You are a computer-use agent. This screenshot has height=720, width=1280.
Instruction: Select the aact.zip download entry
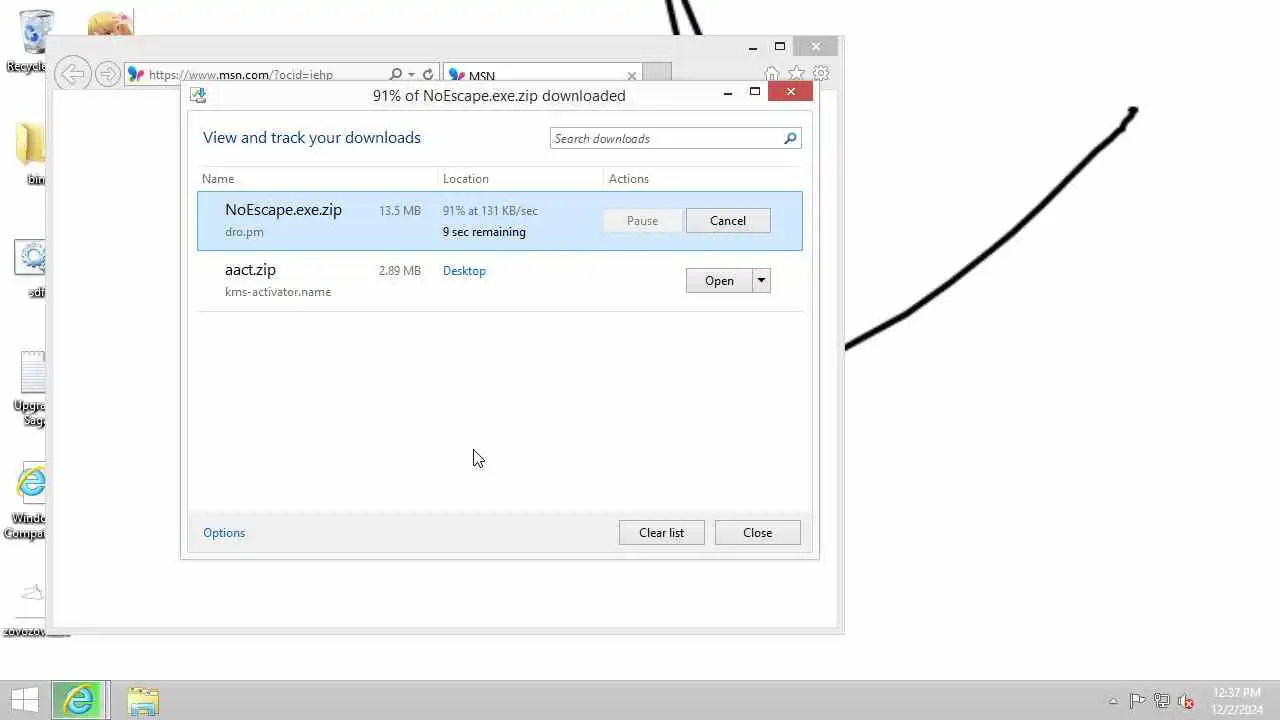point(500,281)
